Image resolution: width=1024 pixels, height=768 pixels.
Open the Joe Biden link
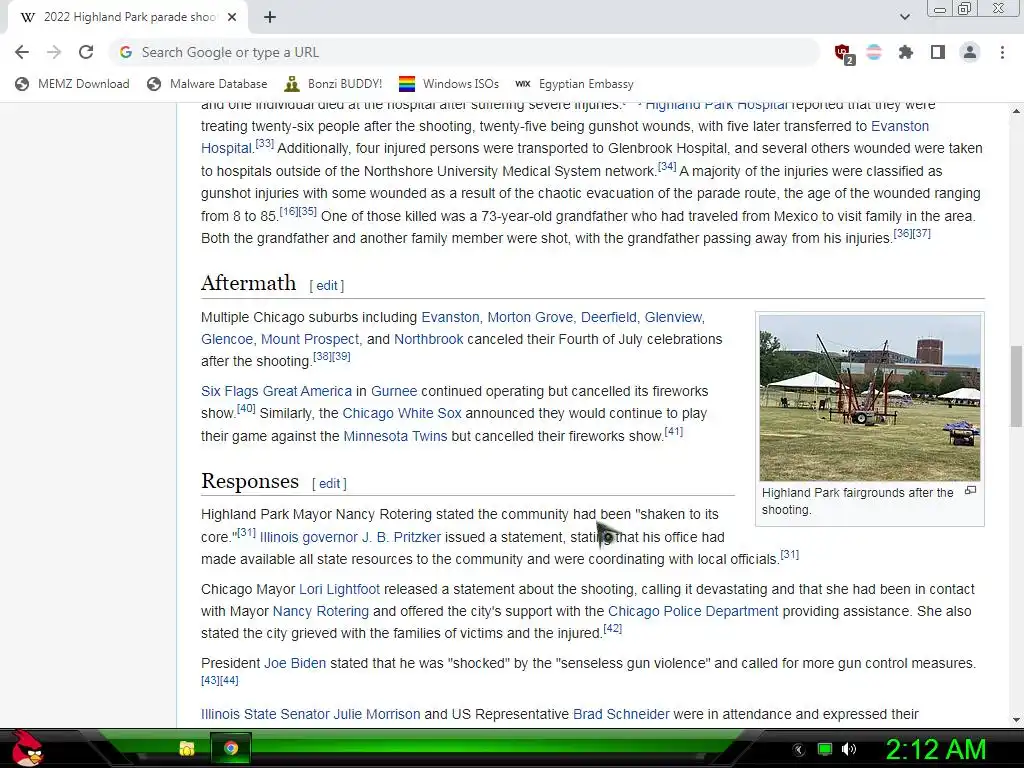click(295, 664)
